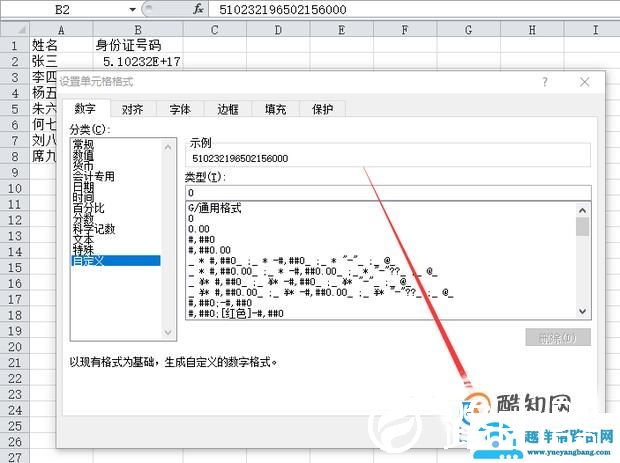This screenshot has height=463, width=620.
Task: Switch to the 保护 tab
Action: pyautogui.click(x=322, y=109)
